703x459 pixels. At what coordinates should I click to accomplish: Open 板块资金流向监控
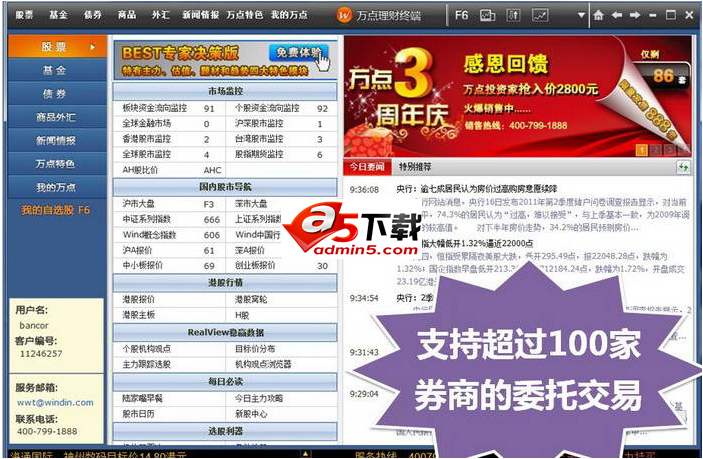[x=155, y=108]
